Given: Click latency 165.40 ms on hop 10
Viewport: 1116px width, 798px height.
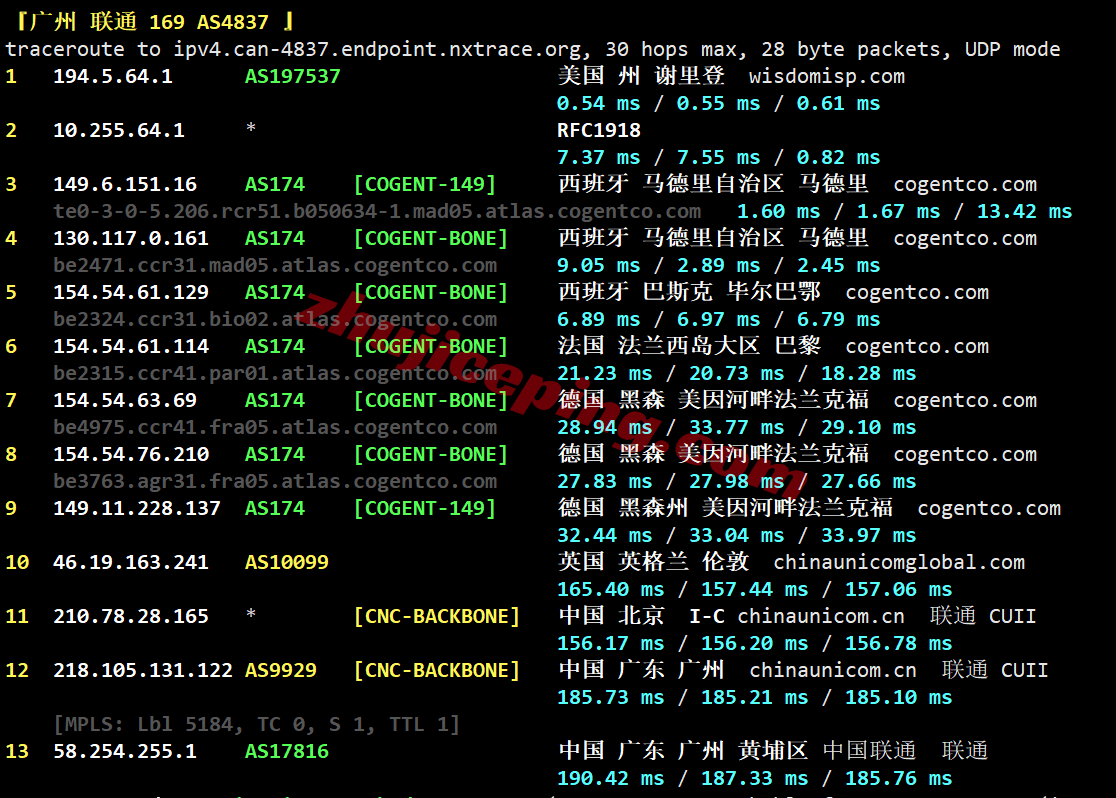Looking at the screenshot, I should [x=611, y=590].
